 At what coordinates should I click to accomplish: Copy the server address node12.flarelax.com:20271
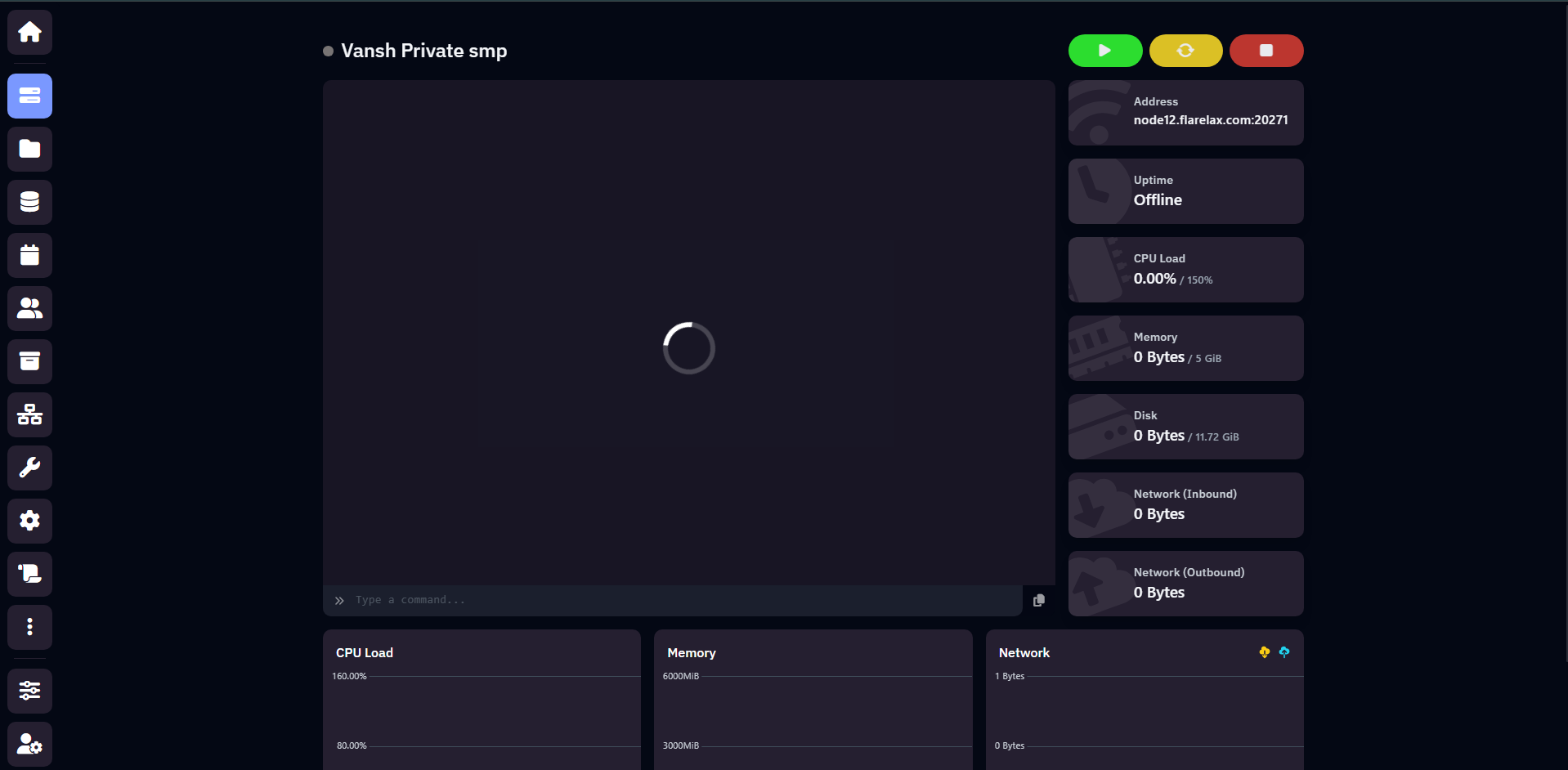tap(1210, 120)
